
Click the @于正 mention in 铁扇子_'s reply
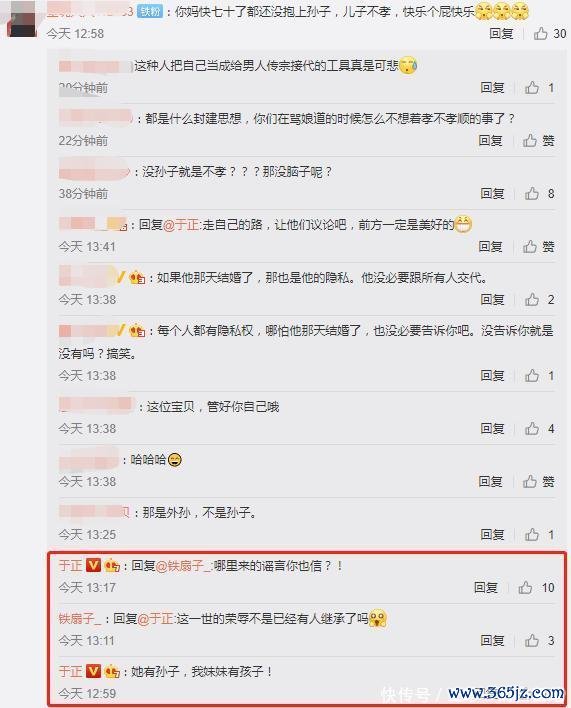pyautogui.click(x=156, y=618)
